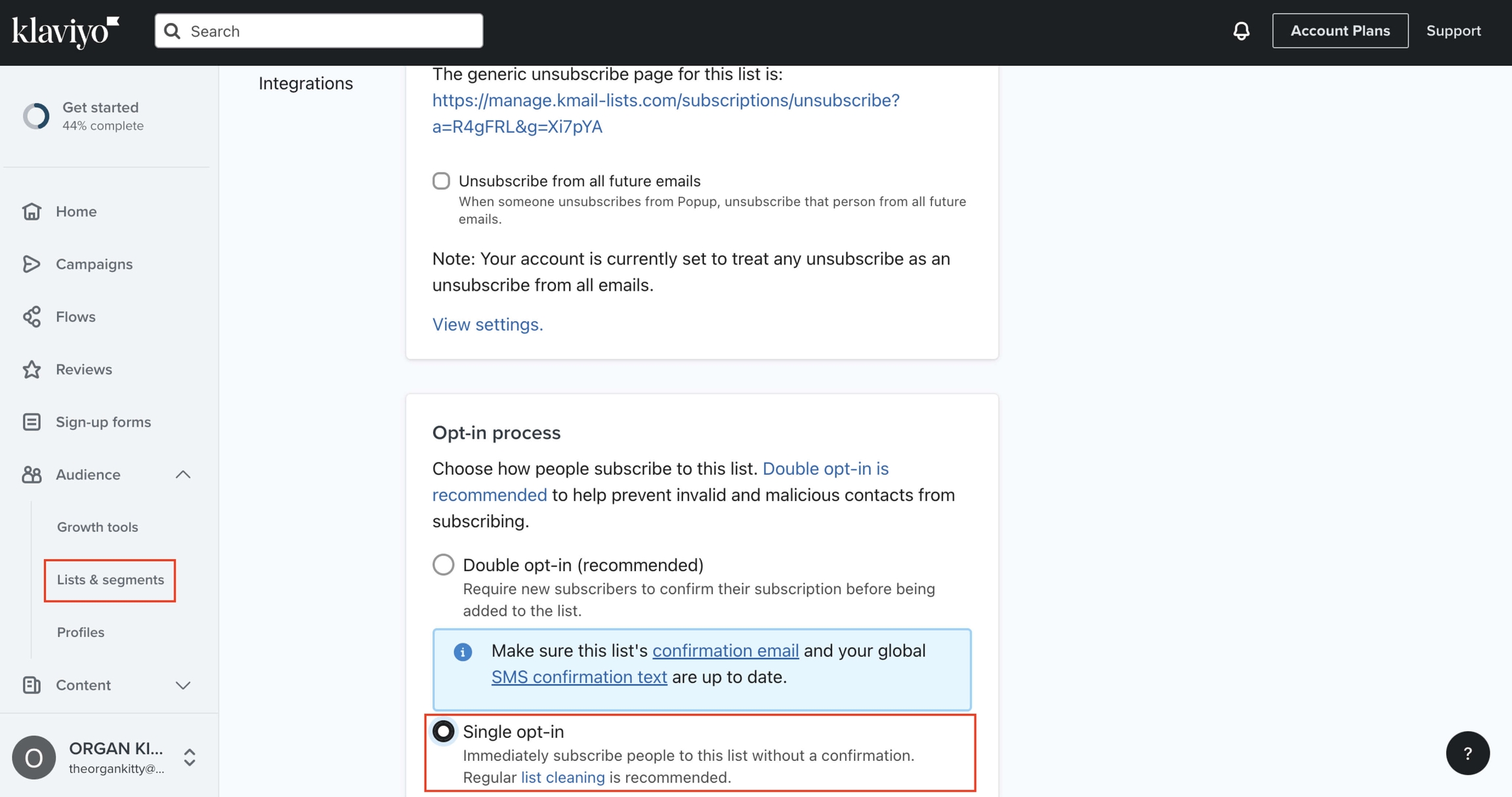
Task: Open the ORGAN KI... account switcher
Action: click(190, 758)
